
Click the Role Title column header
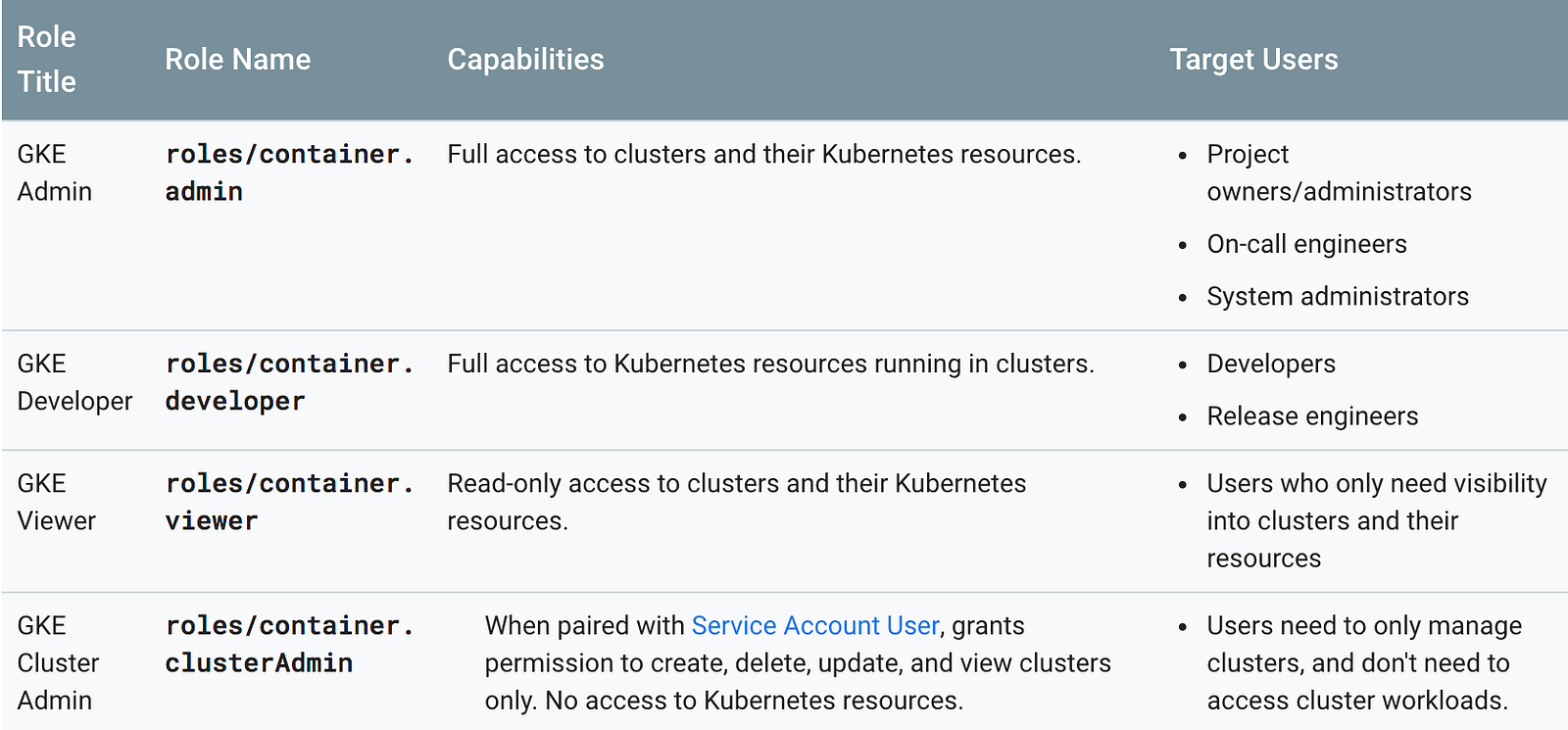47,59
